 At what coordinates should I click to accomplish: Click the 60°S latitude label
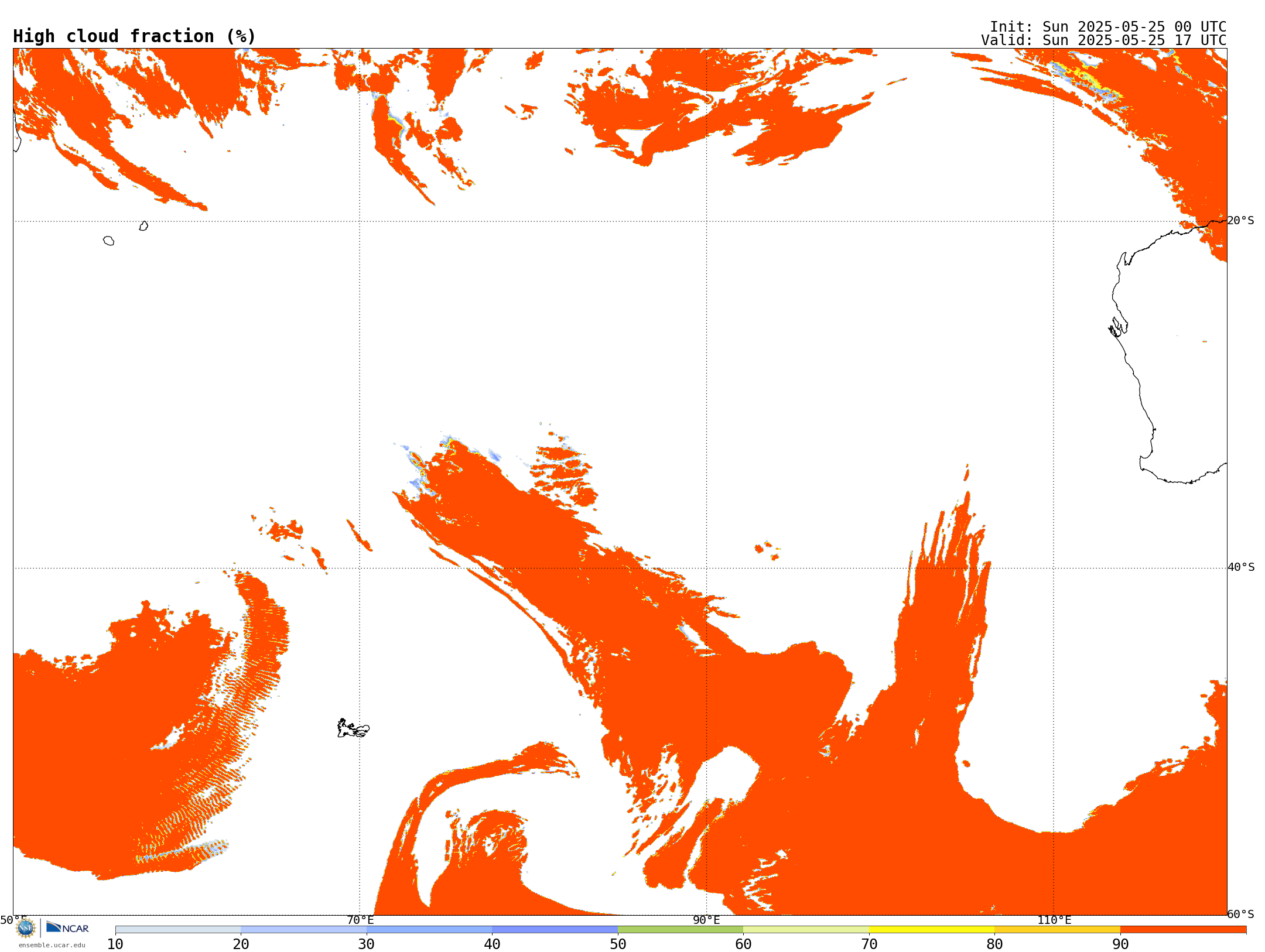point(1241,914)
